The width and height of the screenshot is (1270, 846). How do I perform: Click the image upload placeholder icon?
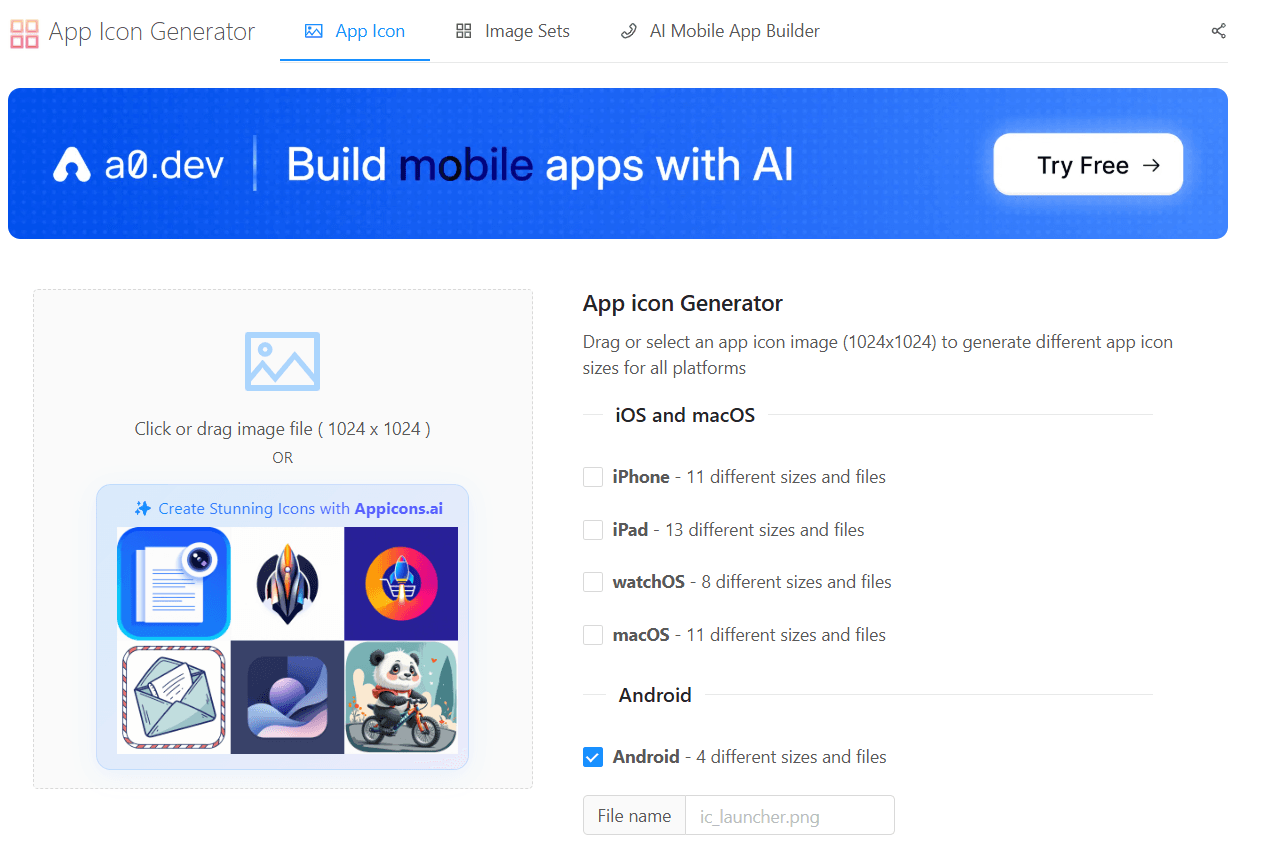(282, 361)
